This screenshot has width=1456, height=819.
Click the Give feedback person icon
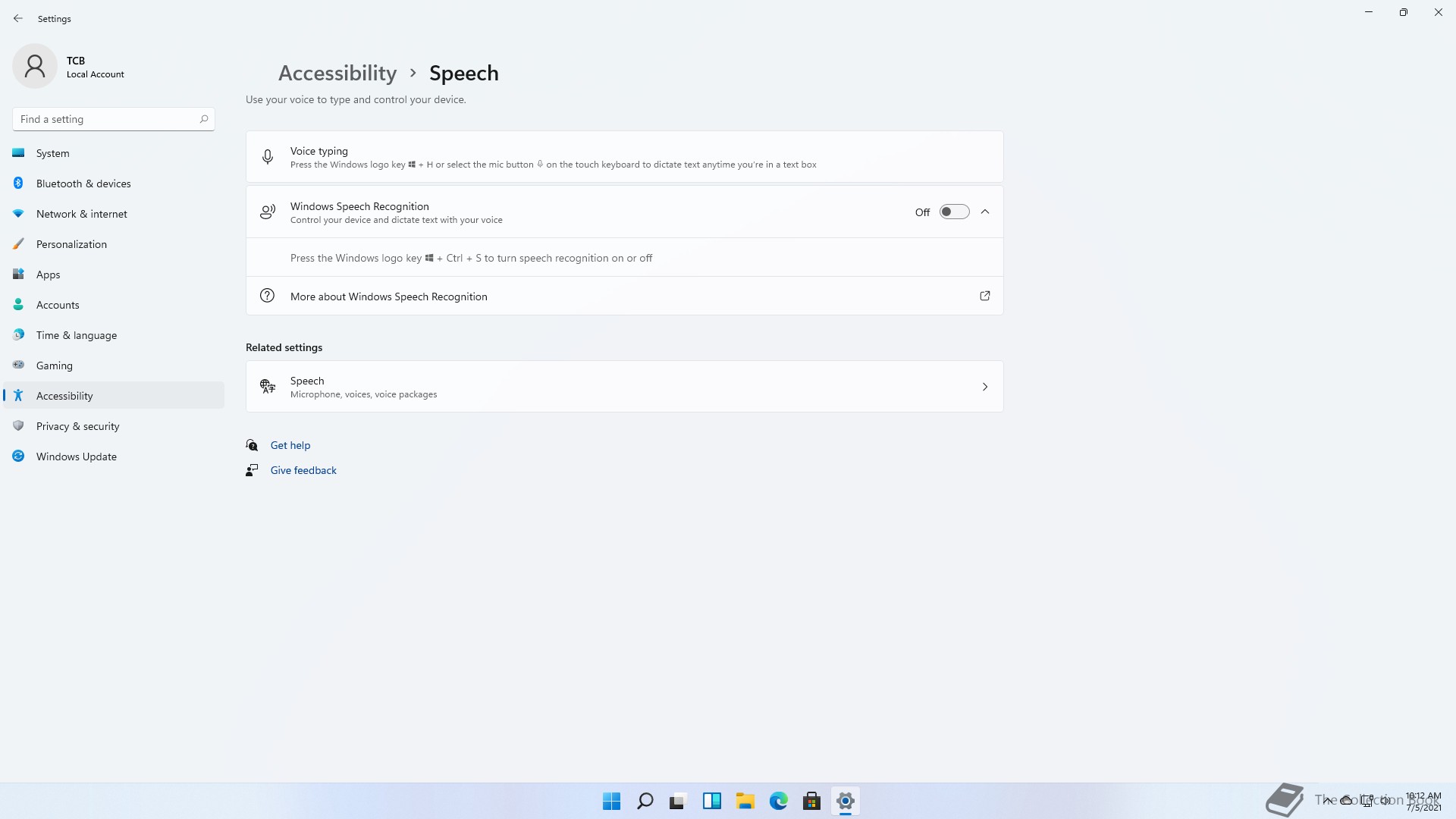click(x=252, y=470)
